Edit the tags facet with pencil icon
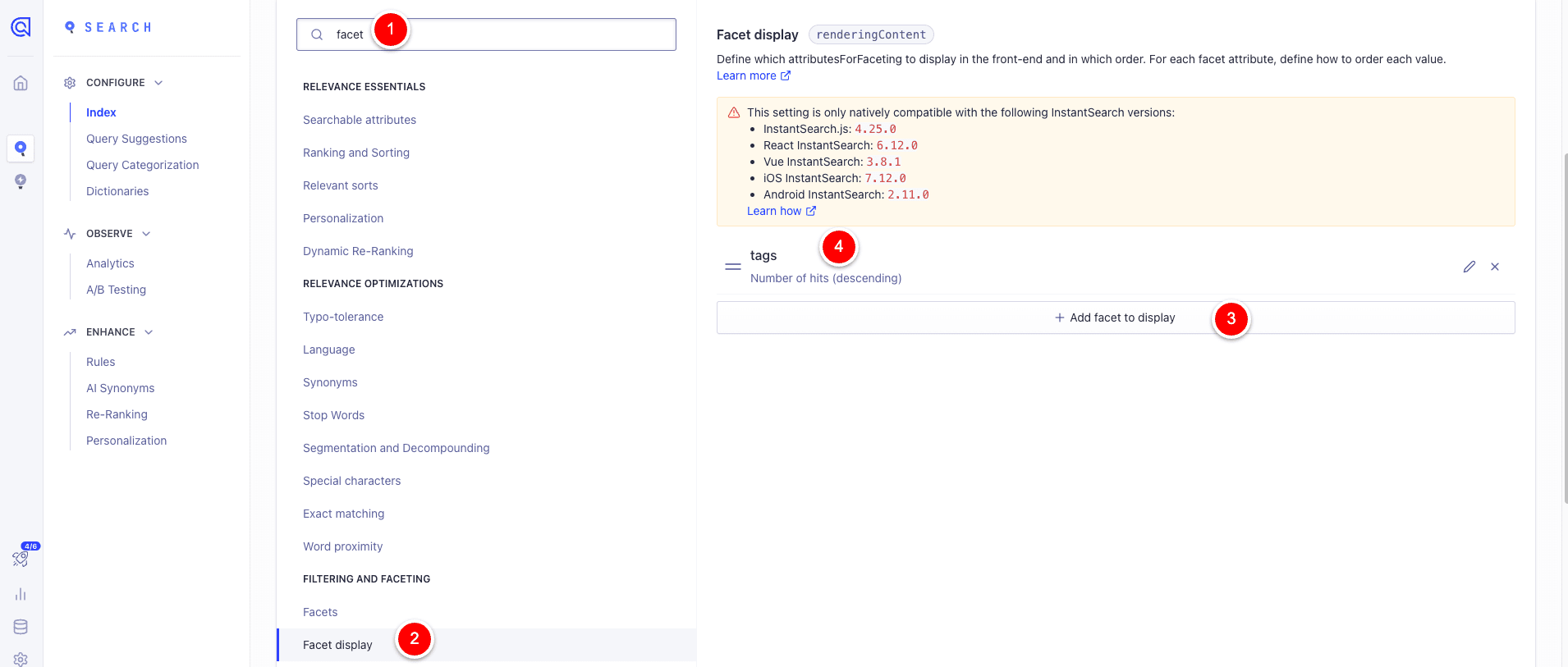Viewport: 1568px width, 667px height. [x=1469, y=267]
